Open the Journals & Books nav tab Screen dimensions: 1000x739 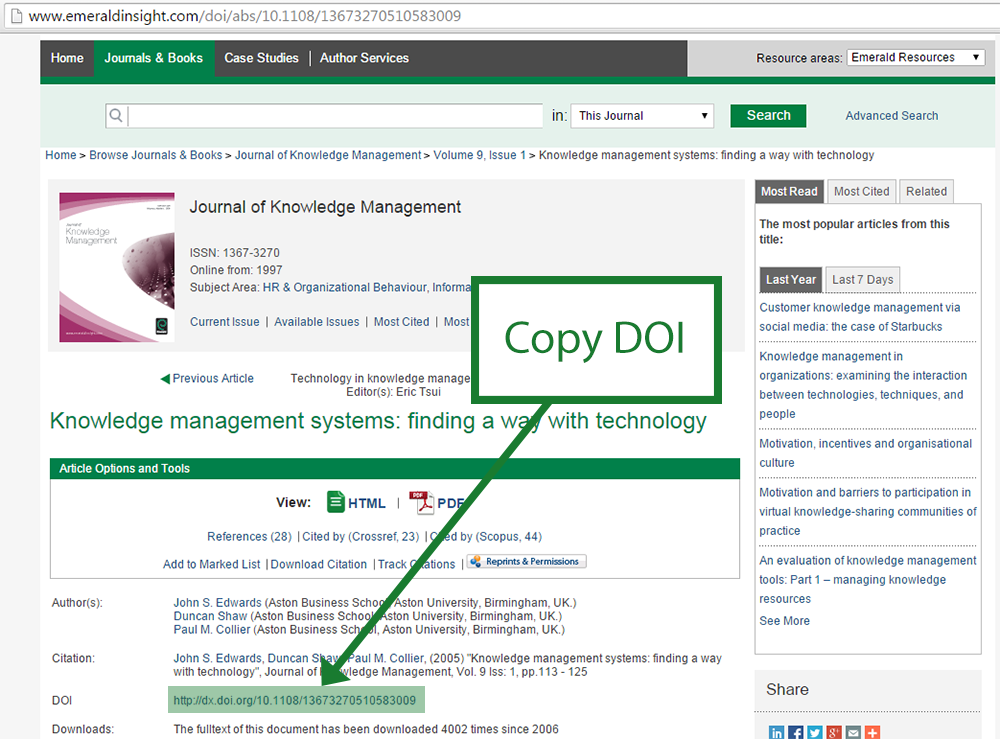point(154,58)
